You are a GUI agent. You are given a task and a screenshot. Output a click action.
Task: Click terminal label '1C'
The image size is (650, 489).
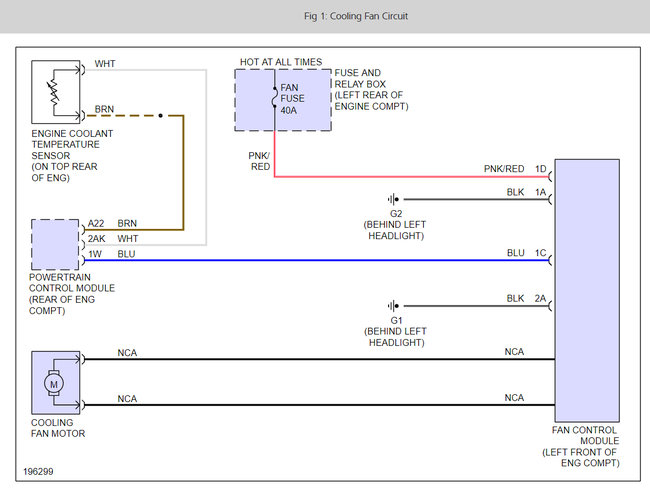point(541,253)
